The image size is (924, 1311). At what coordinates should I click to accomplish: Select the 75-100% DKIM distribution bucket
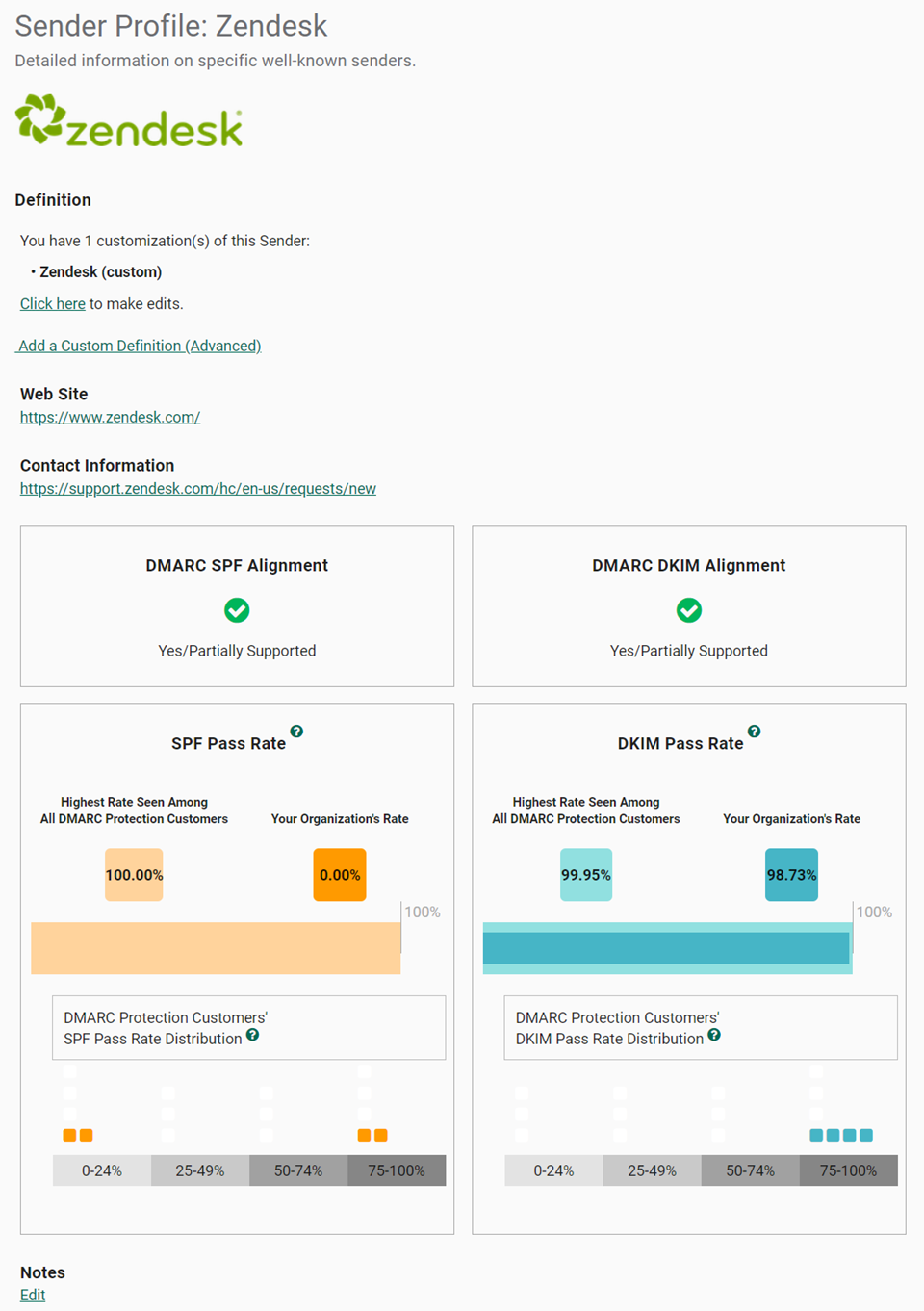pos(848,1170)
